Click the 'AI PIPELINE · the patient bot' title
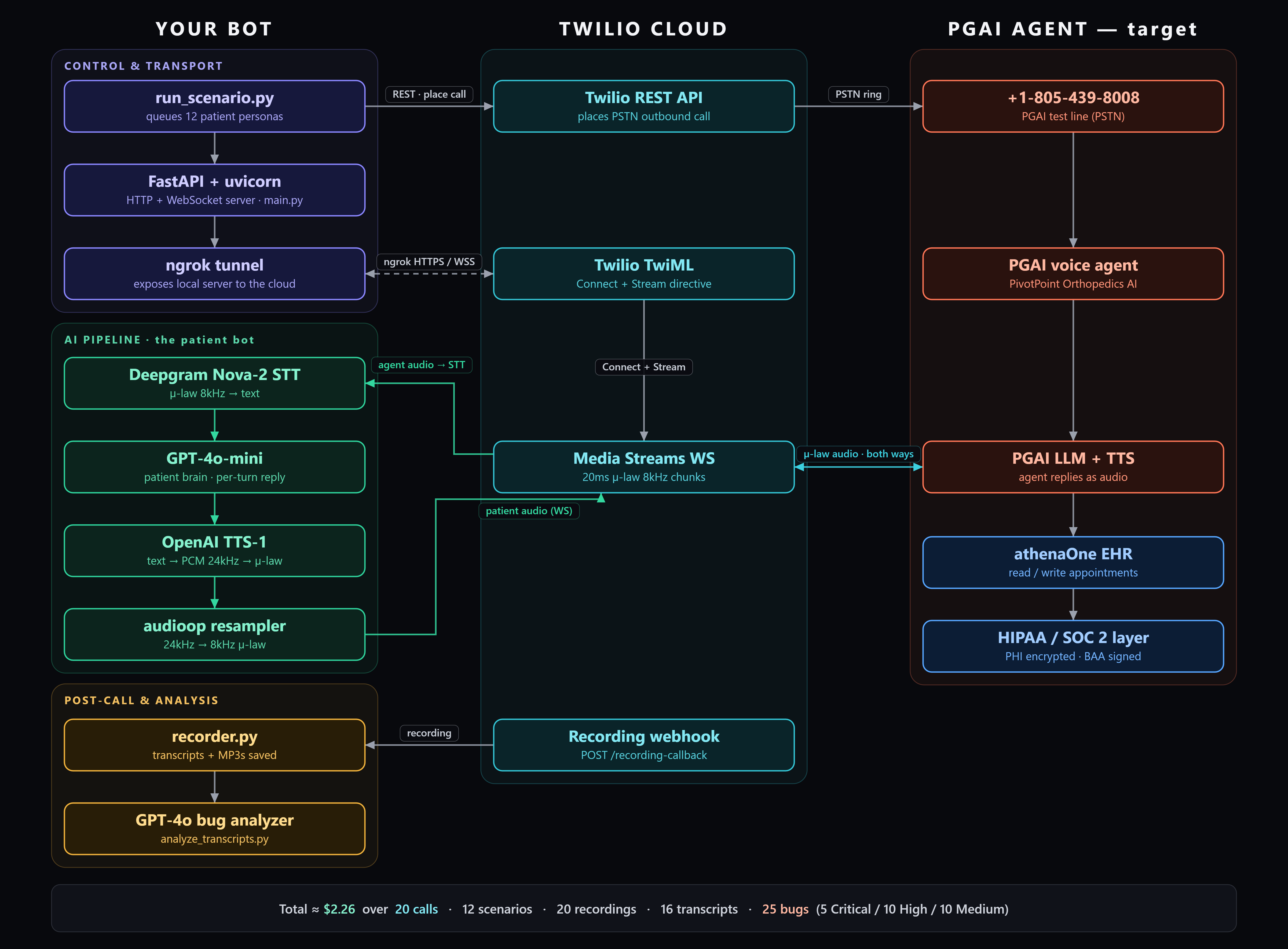Viewport: 1288px width, 949px height. pos(159,340)
